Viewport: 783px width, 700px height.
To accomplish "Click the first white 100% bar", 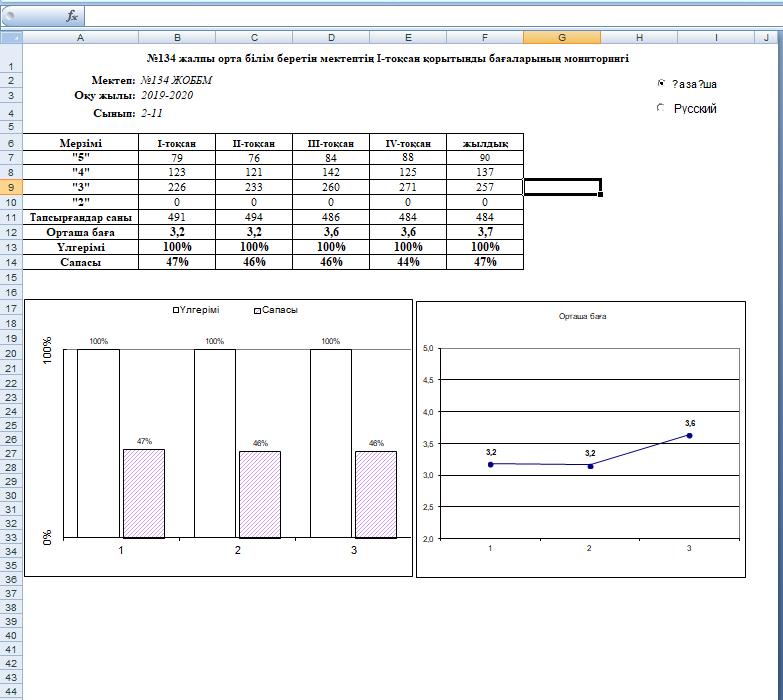I will click(98, 443).
